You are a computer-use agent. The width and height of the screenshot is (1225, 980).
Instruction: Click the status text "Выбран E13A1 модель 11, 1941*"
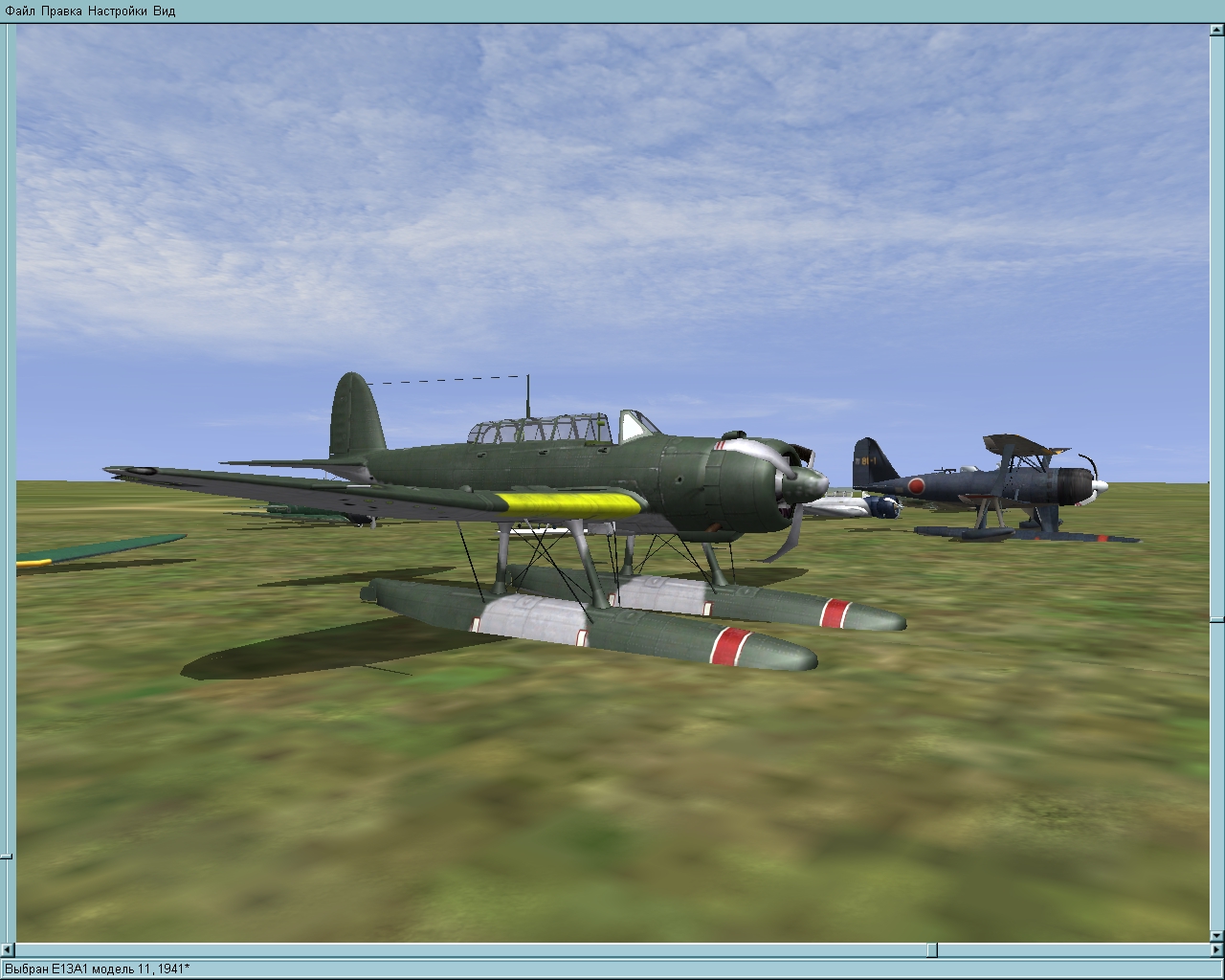click(x=97, y=969)
